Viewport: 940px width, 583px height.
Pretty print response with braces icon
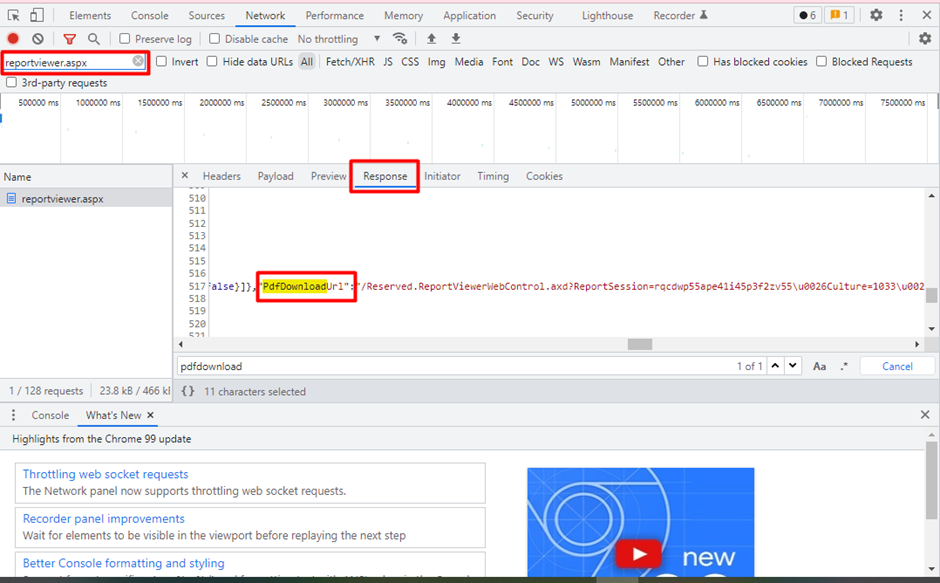coord(188,391)
